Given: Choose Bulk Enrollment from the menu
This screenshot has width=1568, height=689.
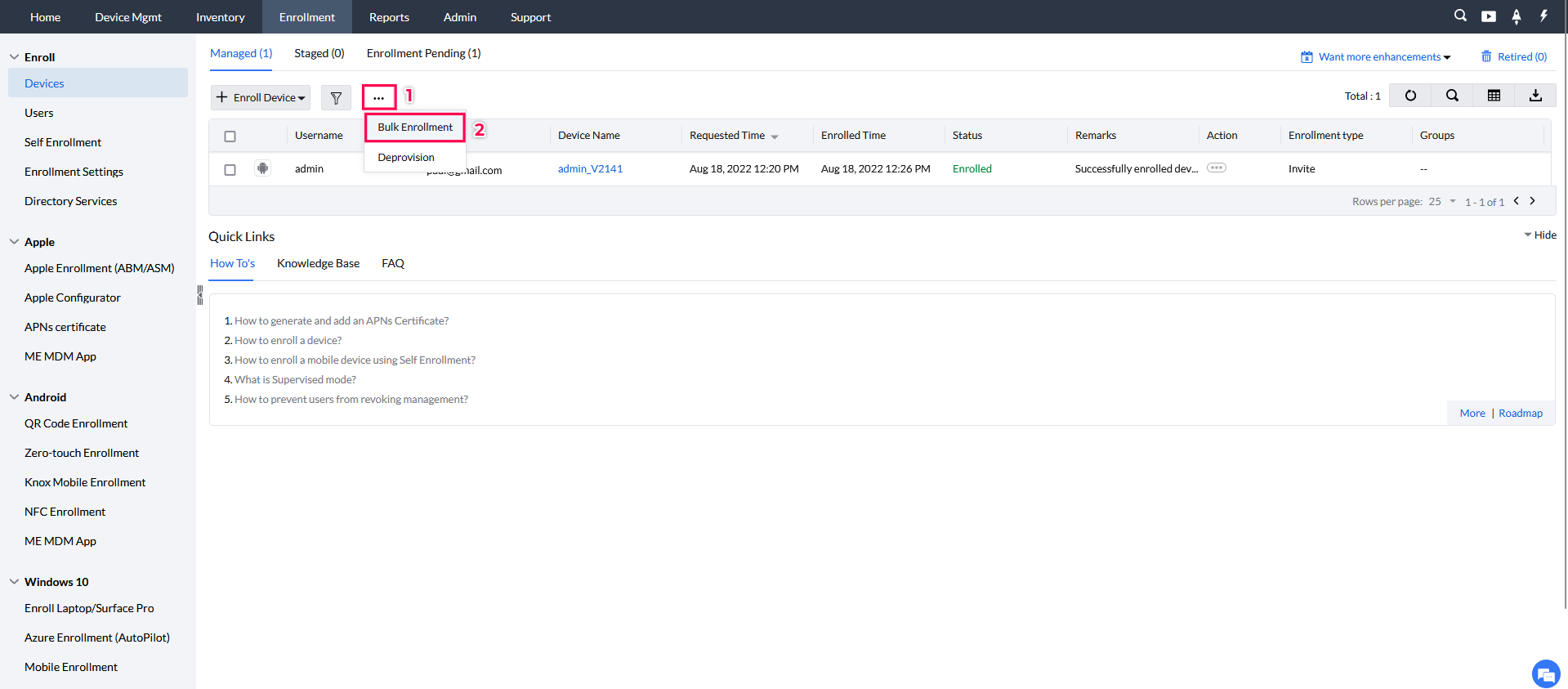Looking at the screenshot, I should (x=415, y=128).
